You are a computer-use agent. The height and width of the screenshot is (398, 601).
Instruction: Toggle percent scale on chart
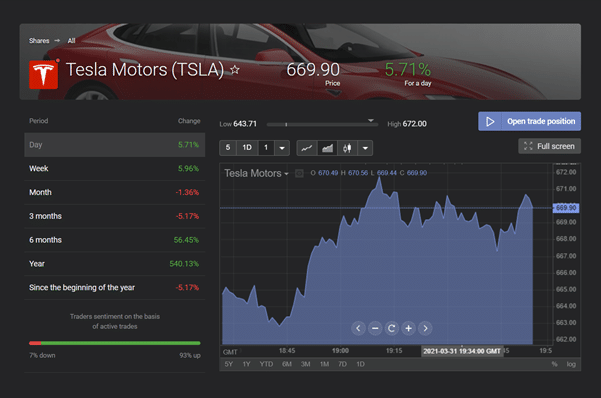[554, 364]
